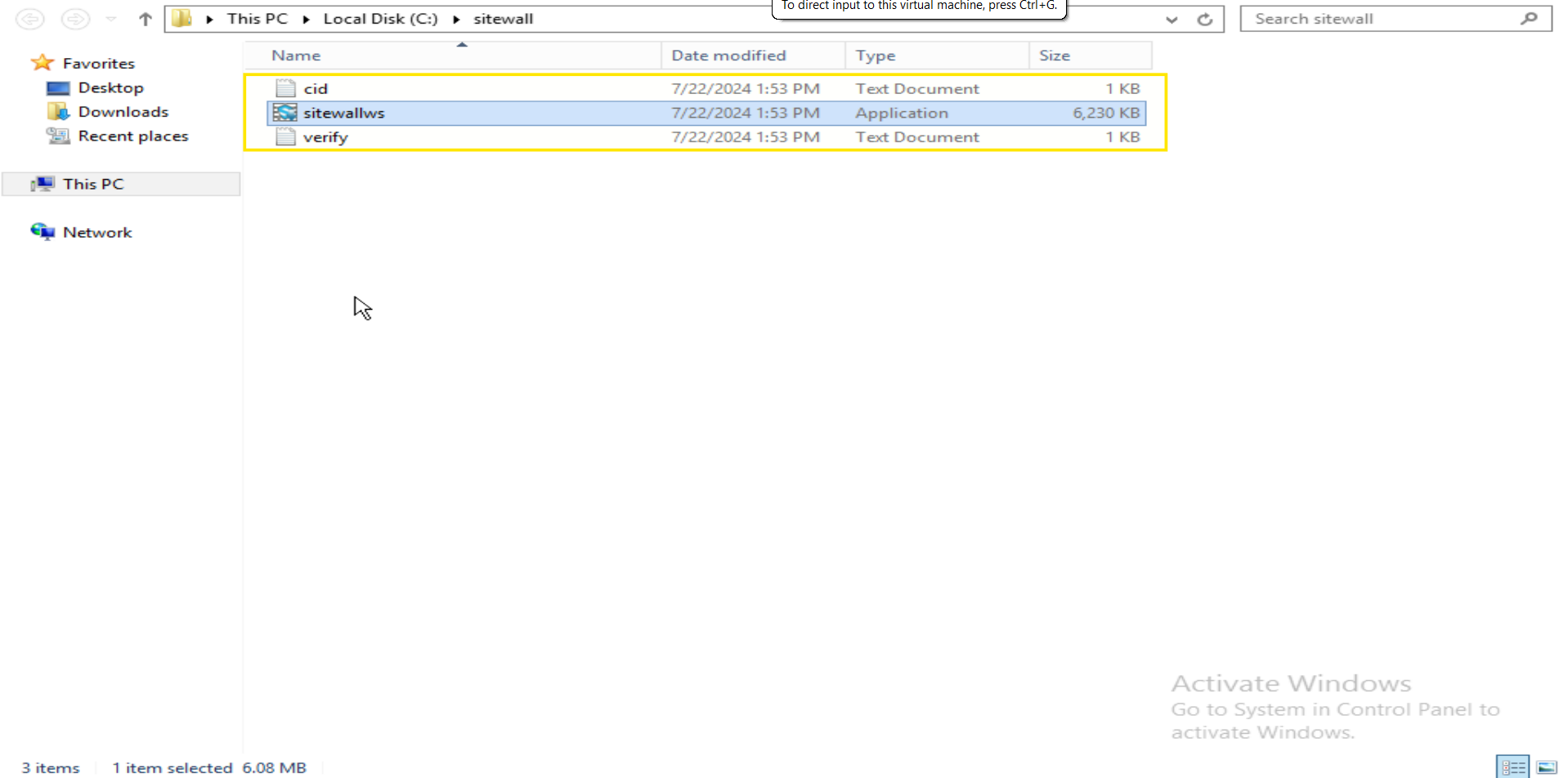This screenshot has height=778, width=1568.
Task: Sort by Type column header
Action: pos(937,56)
